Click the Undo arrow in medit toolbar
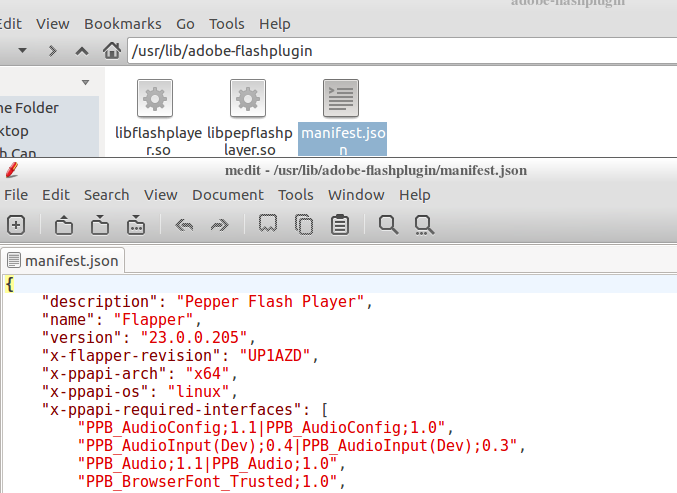677x493 pixels. tap(184, 225)
